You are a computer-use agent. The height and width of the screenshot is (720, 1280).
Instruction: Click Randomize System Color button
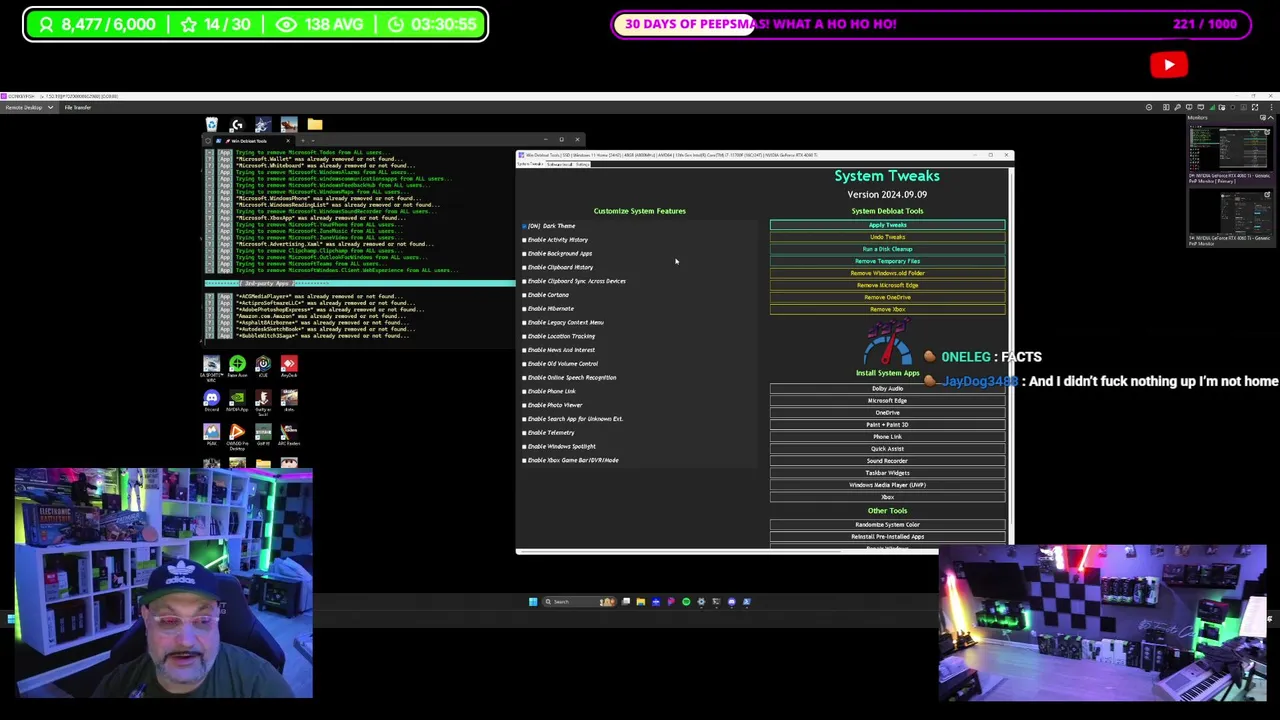887,524
